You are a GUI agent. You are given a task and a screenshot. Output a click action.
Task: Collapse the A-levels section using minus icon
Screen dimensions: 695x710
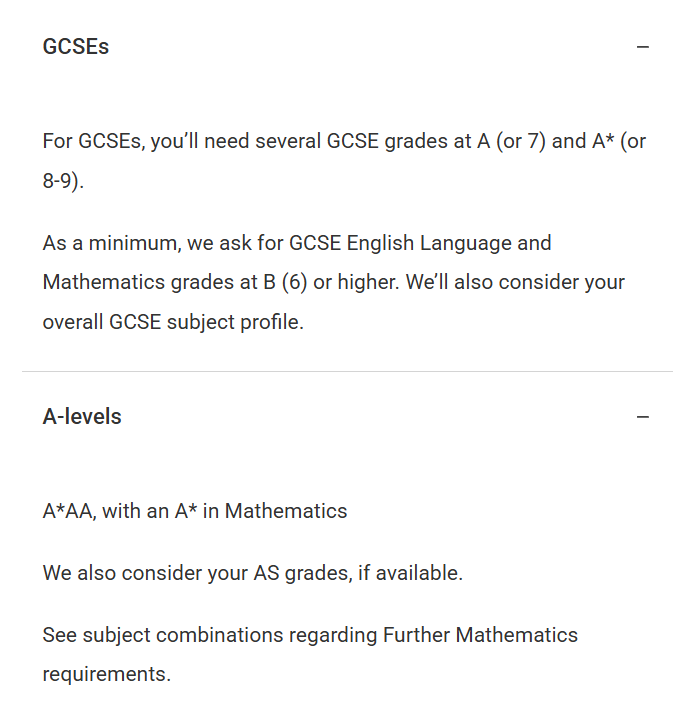(x=642, y=417)
